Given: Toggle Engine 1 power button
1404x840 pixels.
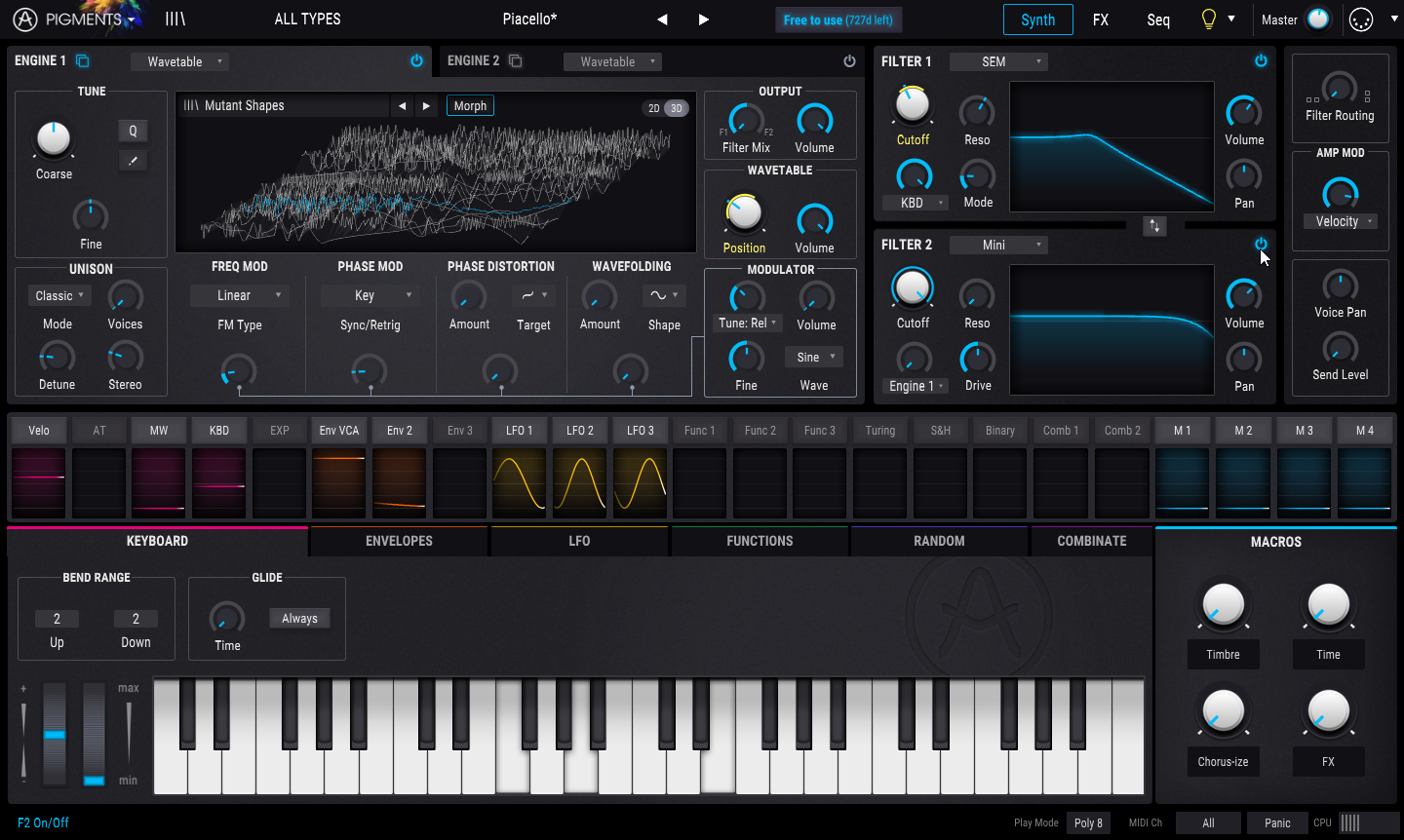Looking at the screenshot, I should 416,60.
